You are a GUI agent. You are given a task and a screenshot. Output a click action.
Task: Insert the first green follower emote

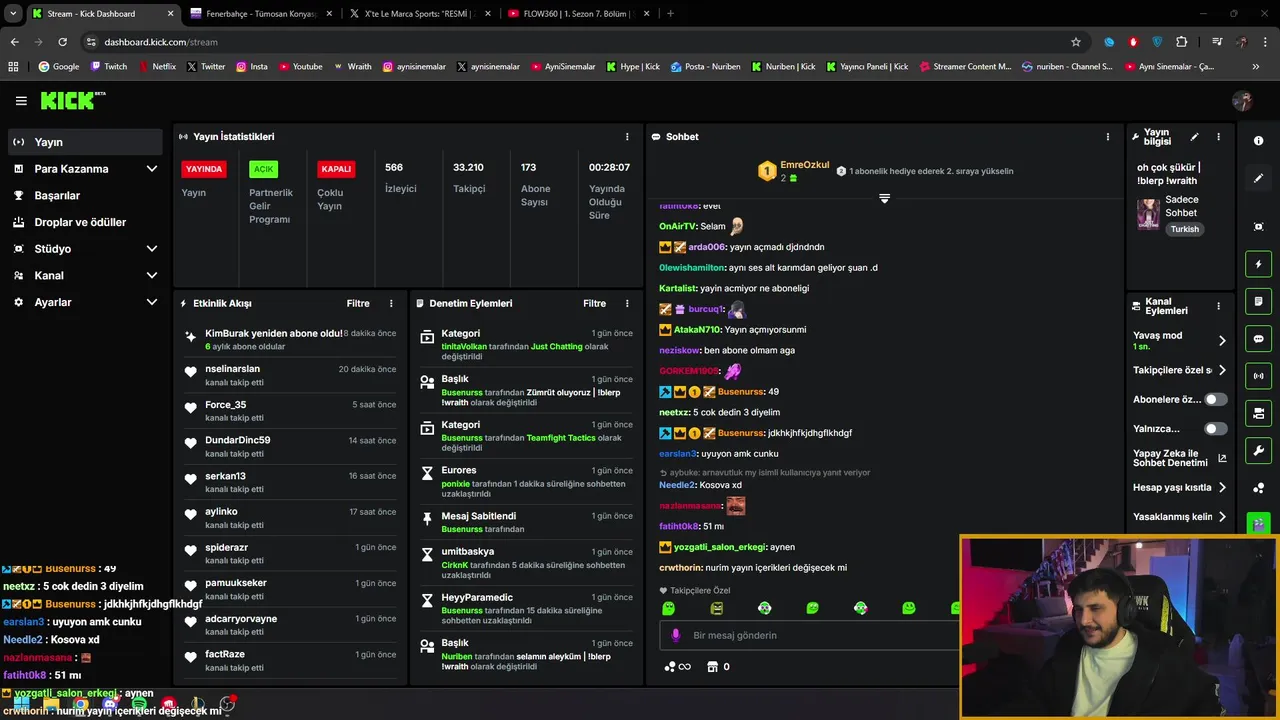pyautogui.click(x=668, y=608)
